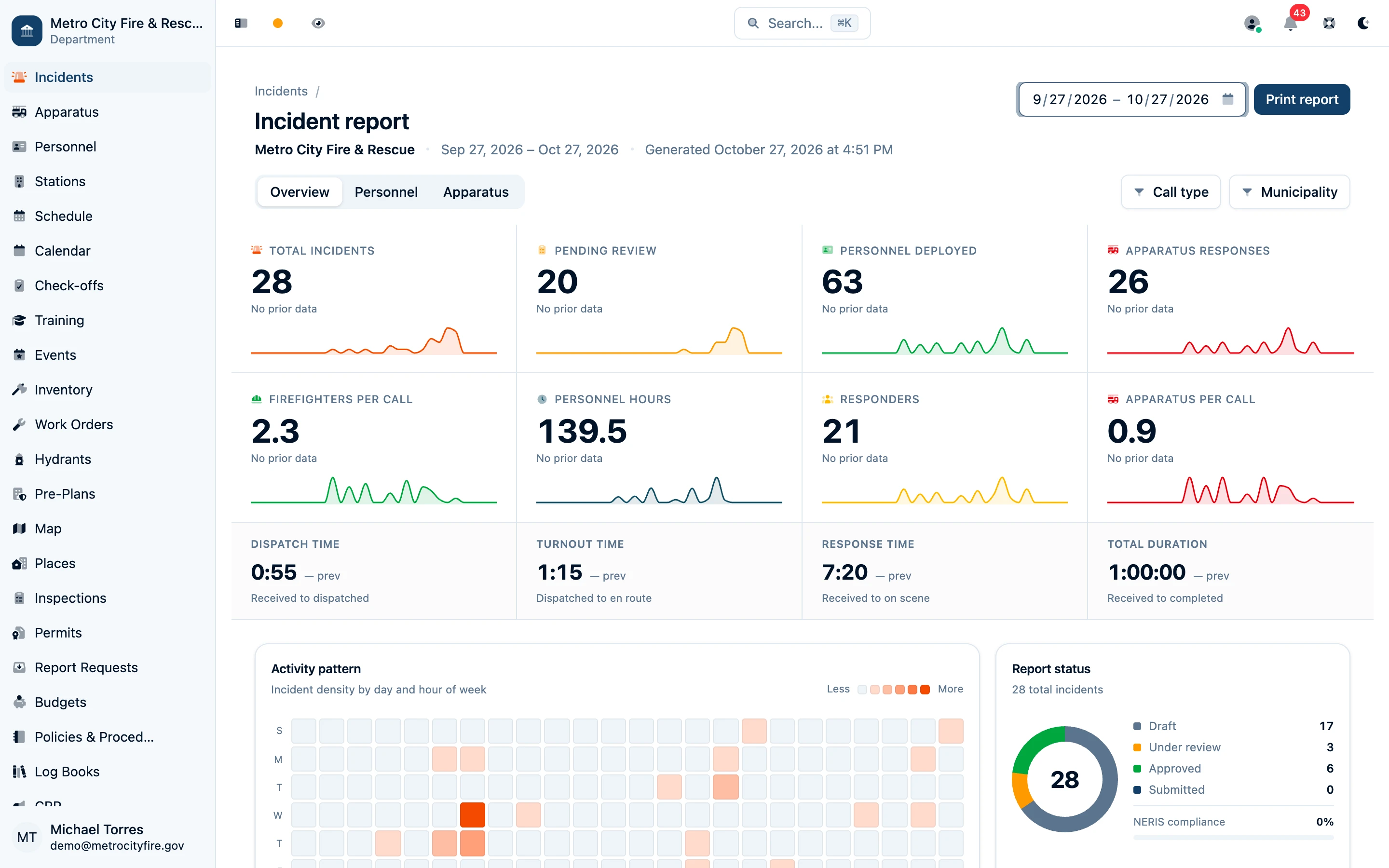Open Hydrants in the sidebar
Image resolution: width=1389 pixels, height=868 pixels.
pos(108,459)
